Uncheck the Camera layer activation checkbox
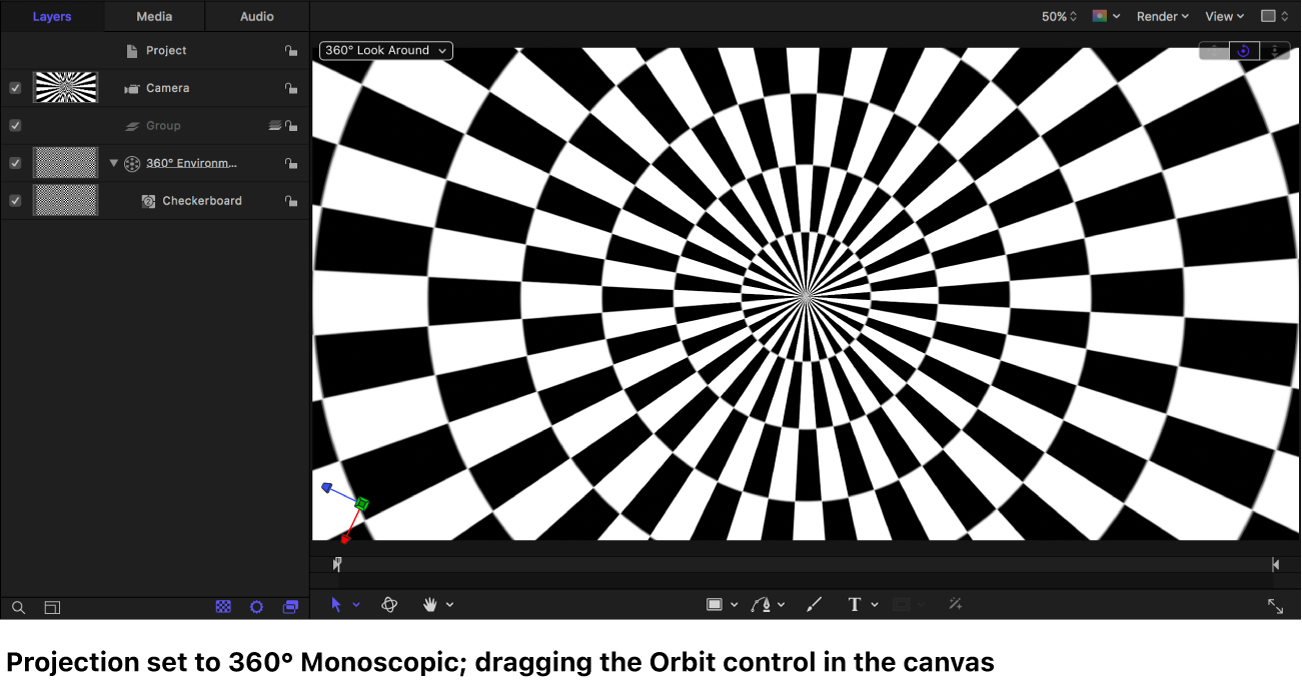1302x682 pixels. tap(14, 87)
